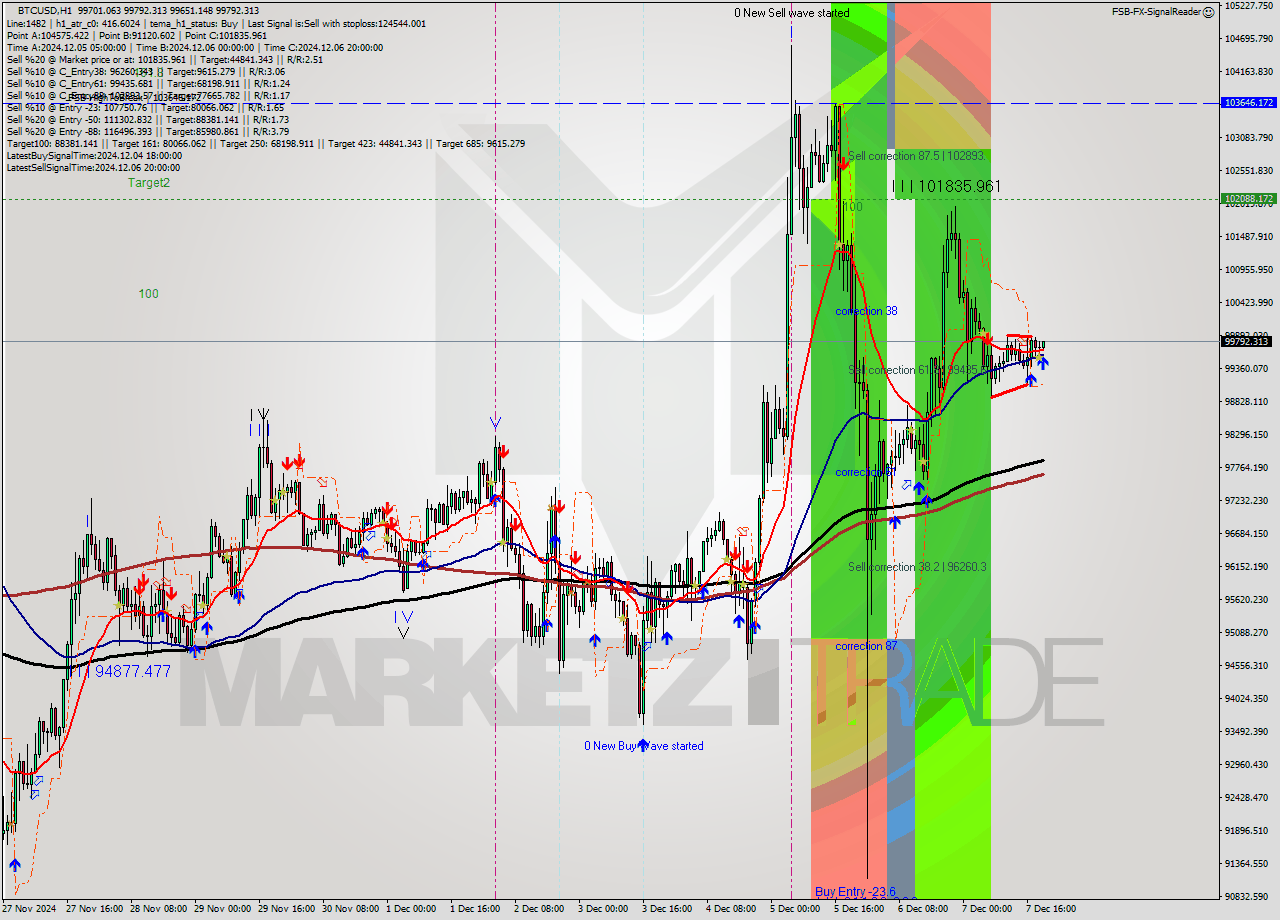Click the 105225.720 price axis value

(x=1248, y=6)
